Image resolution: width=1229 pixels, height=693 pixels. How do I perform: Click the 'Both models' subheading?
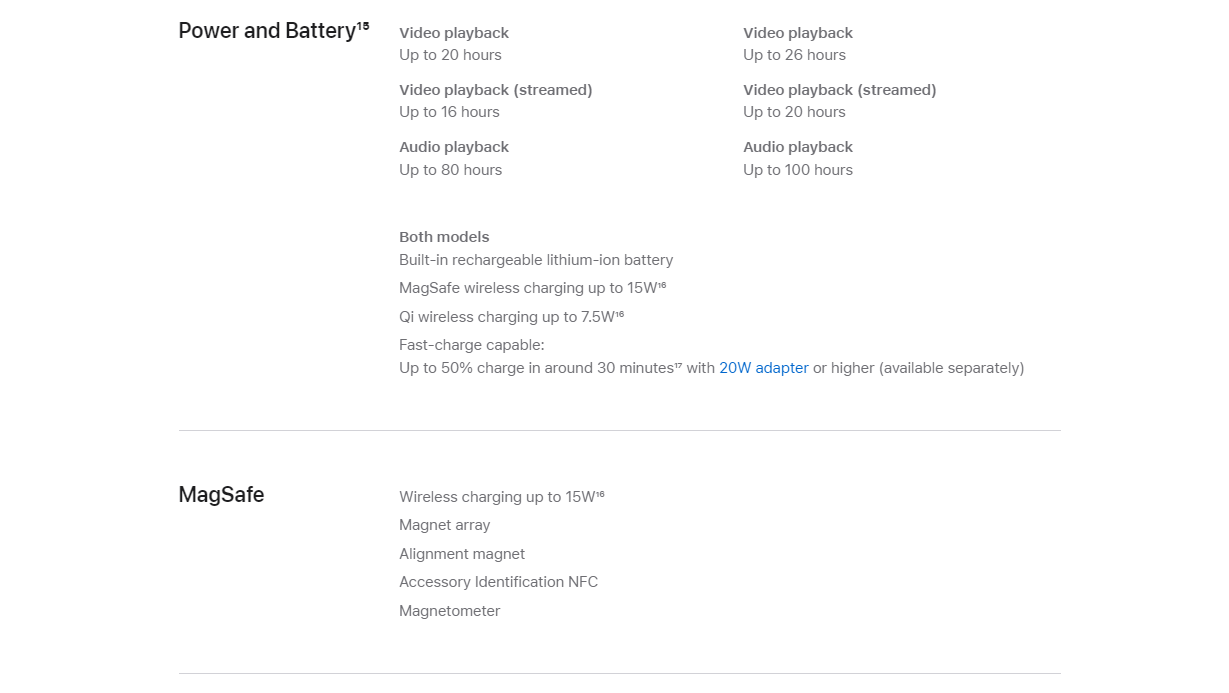click(444, 237)
